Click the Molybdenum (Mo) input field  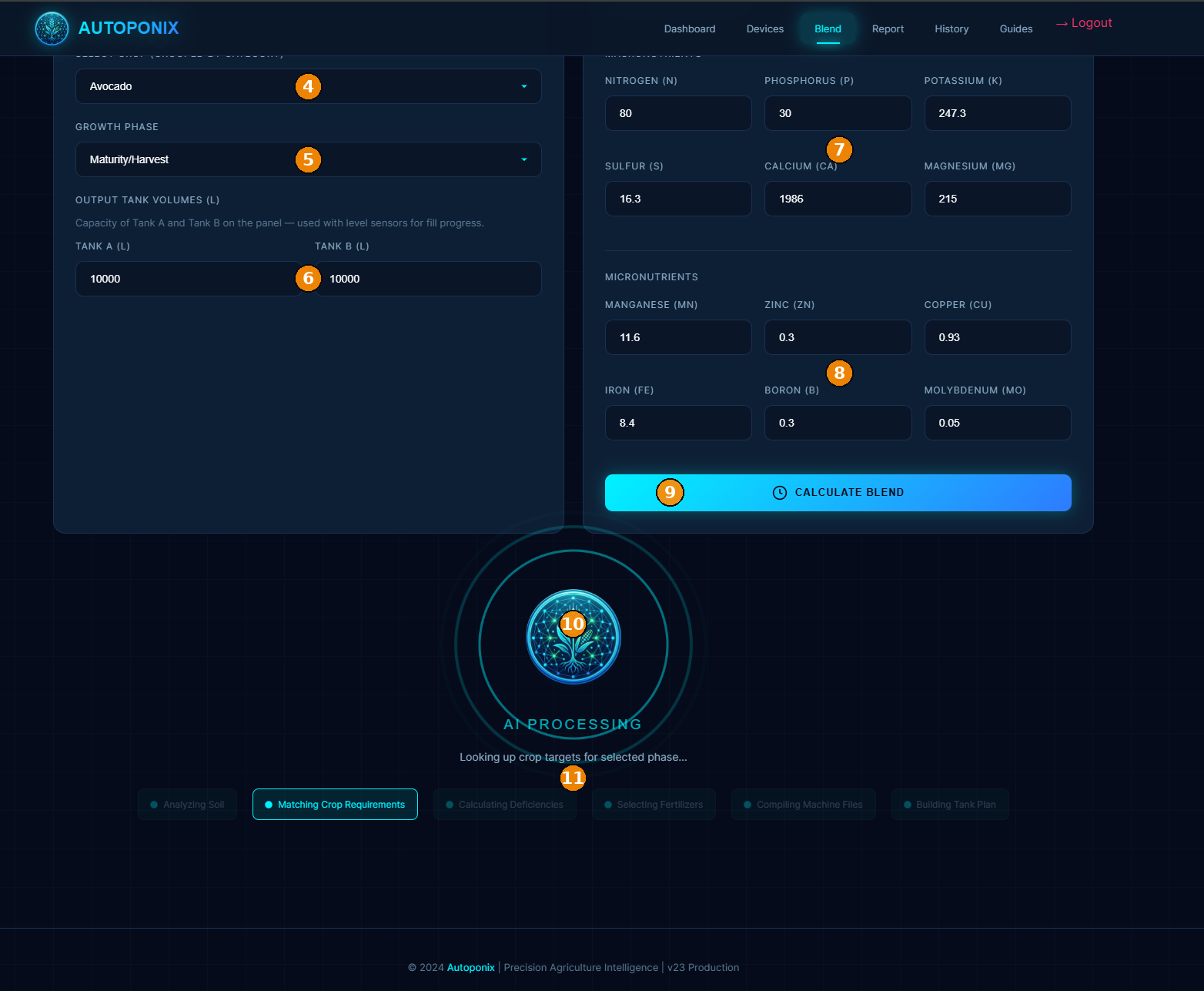[998, 423]
